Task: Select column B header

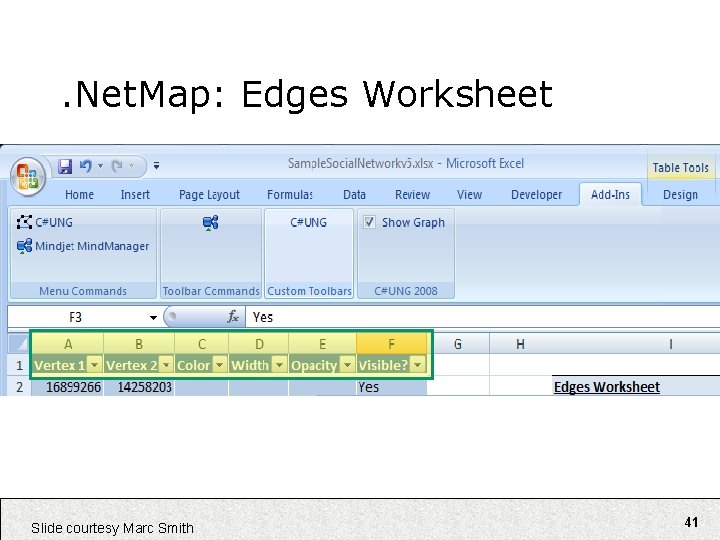Action: 139,344
